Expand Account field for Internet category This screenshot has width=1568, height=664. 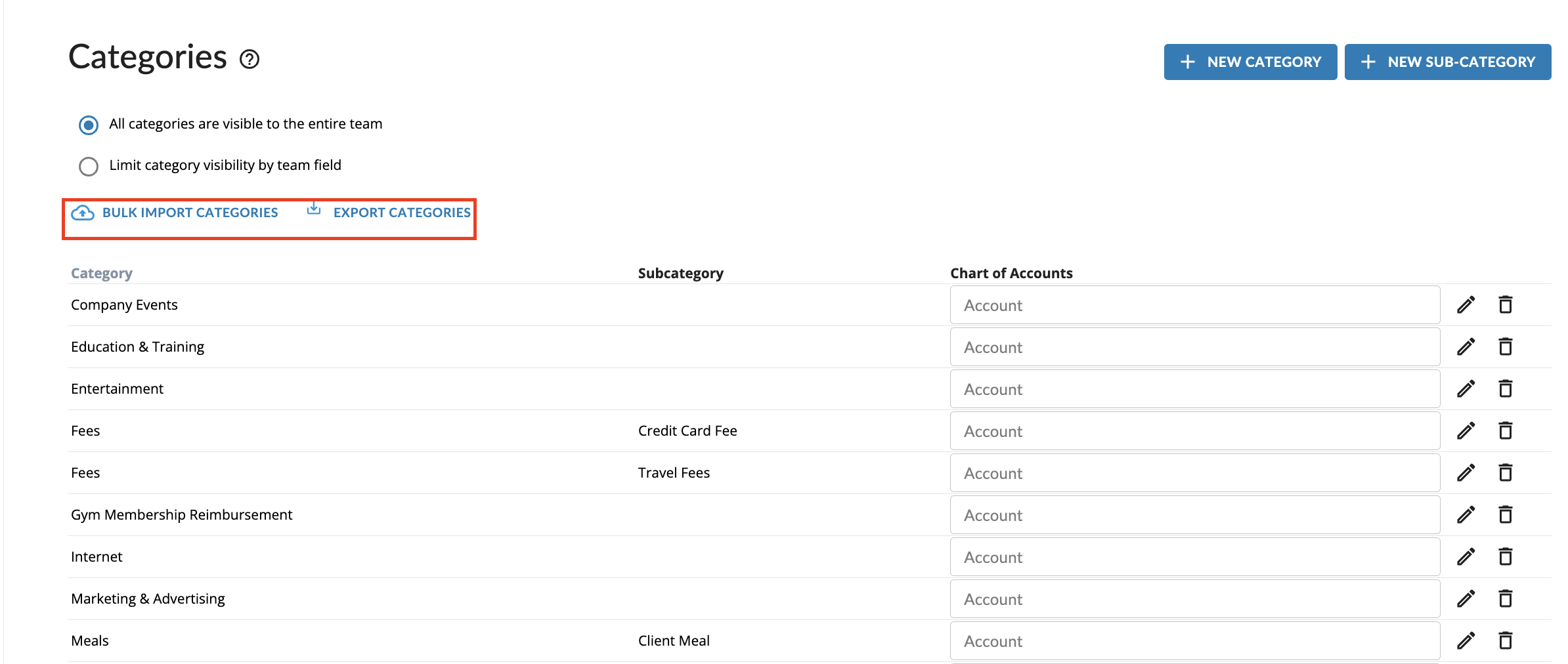pos(1194,557)
